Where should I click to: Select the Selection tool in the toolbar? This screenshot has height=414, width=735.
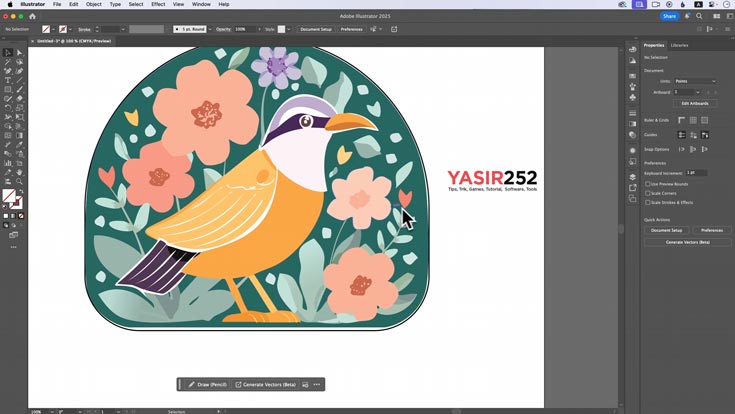[8, 53]
